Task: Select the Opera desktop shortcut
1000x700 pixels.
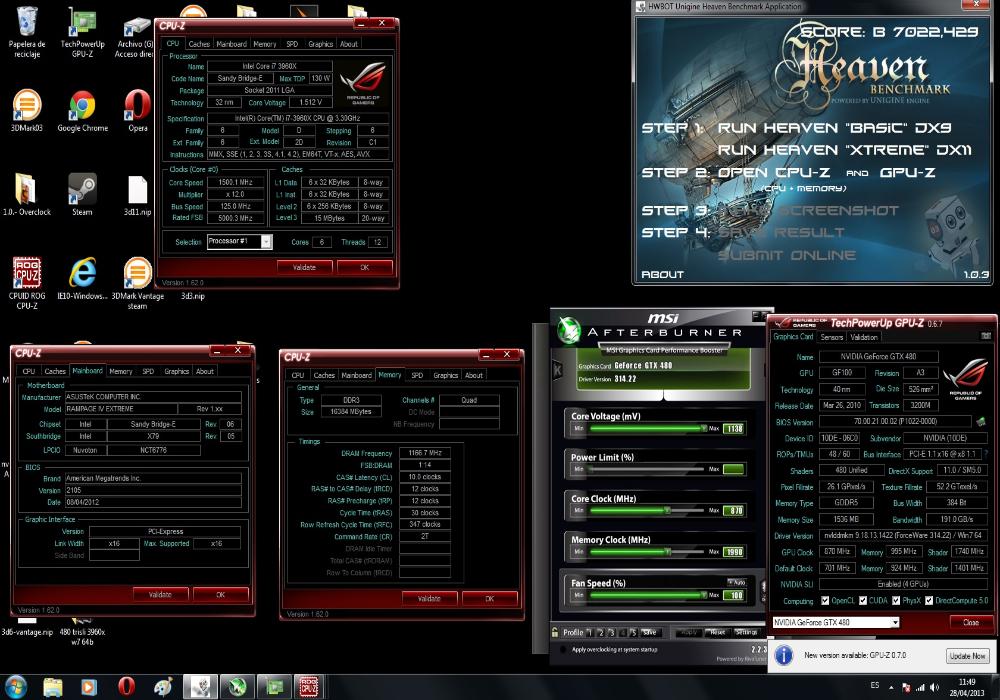Action: 137,110
